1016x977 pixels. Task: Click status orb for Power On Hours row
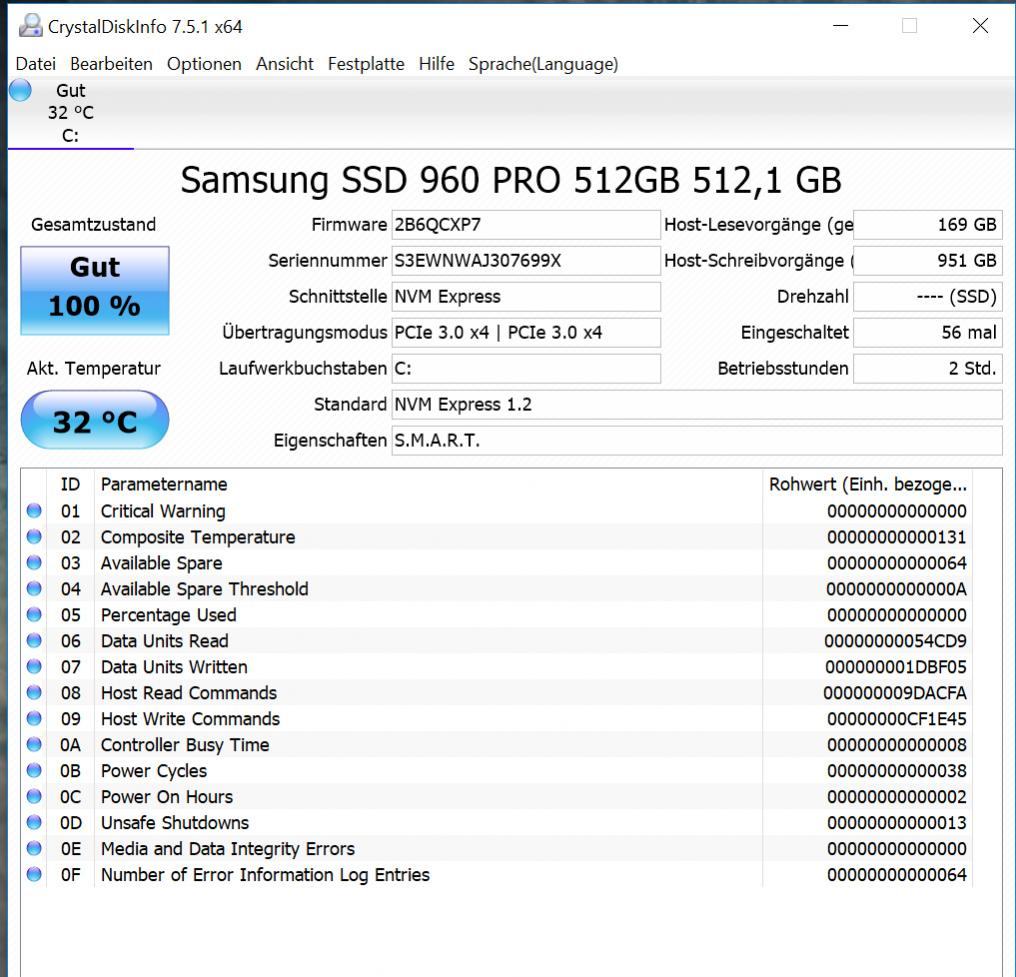pyautogui.click(x=34, y=796)
